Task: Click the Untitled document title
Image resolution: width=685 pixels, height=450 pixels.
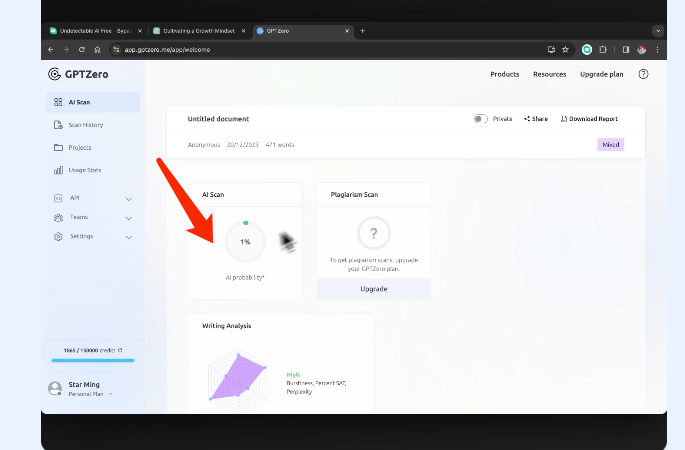Action: click(218, 119)
